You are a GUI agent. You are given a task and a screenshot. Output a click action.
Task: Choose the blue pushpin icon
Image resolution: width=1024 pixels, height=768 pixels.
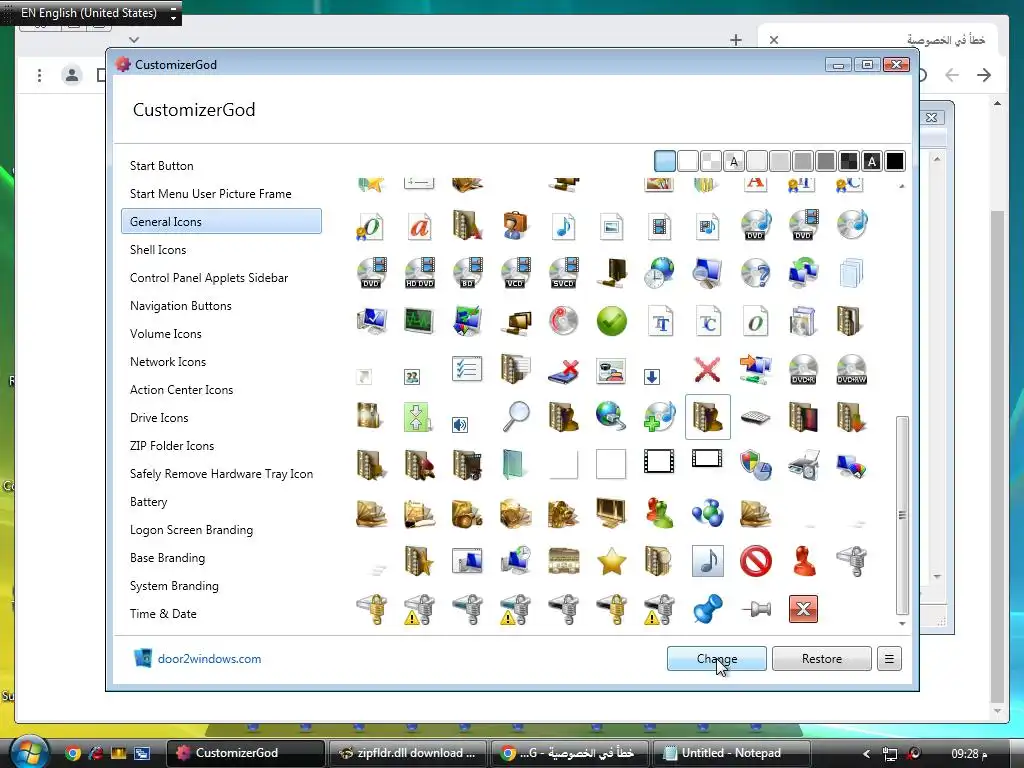[x=707, y=609]
